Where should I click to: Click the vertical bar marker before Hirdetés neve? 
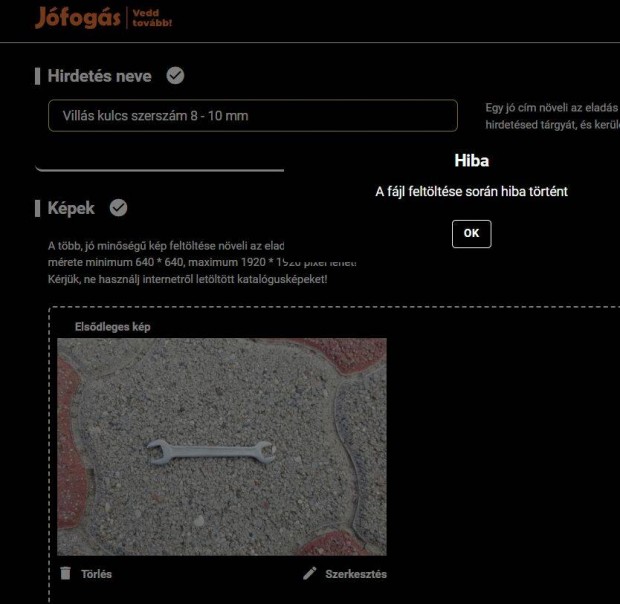[38, 76]
